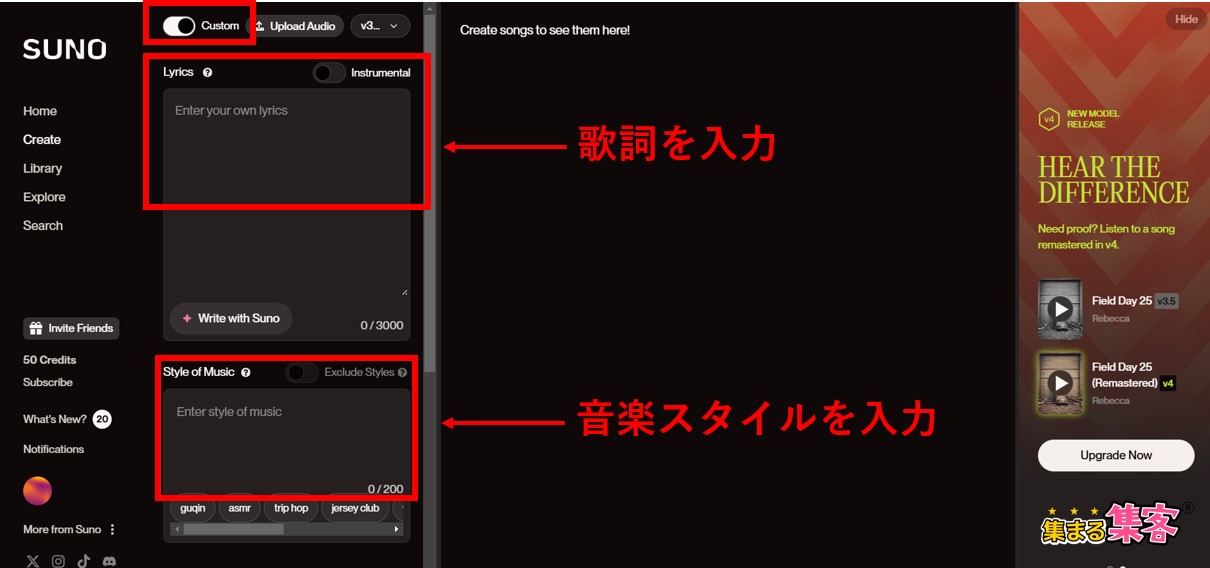Click the HEAR THE DIFFERENCE headline
The height and width of the screenshot is (568, 1210).
[1114, 180]
